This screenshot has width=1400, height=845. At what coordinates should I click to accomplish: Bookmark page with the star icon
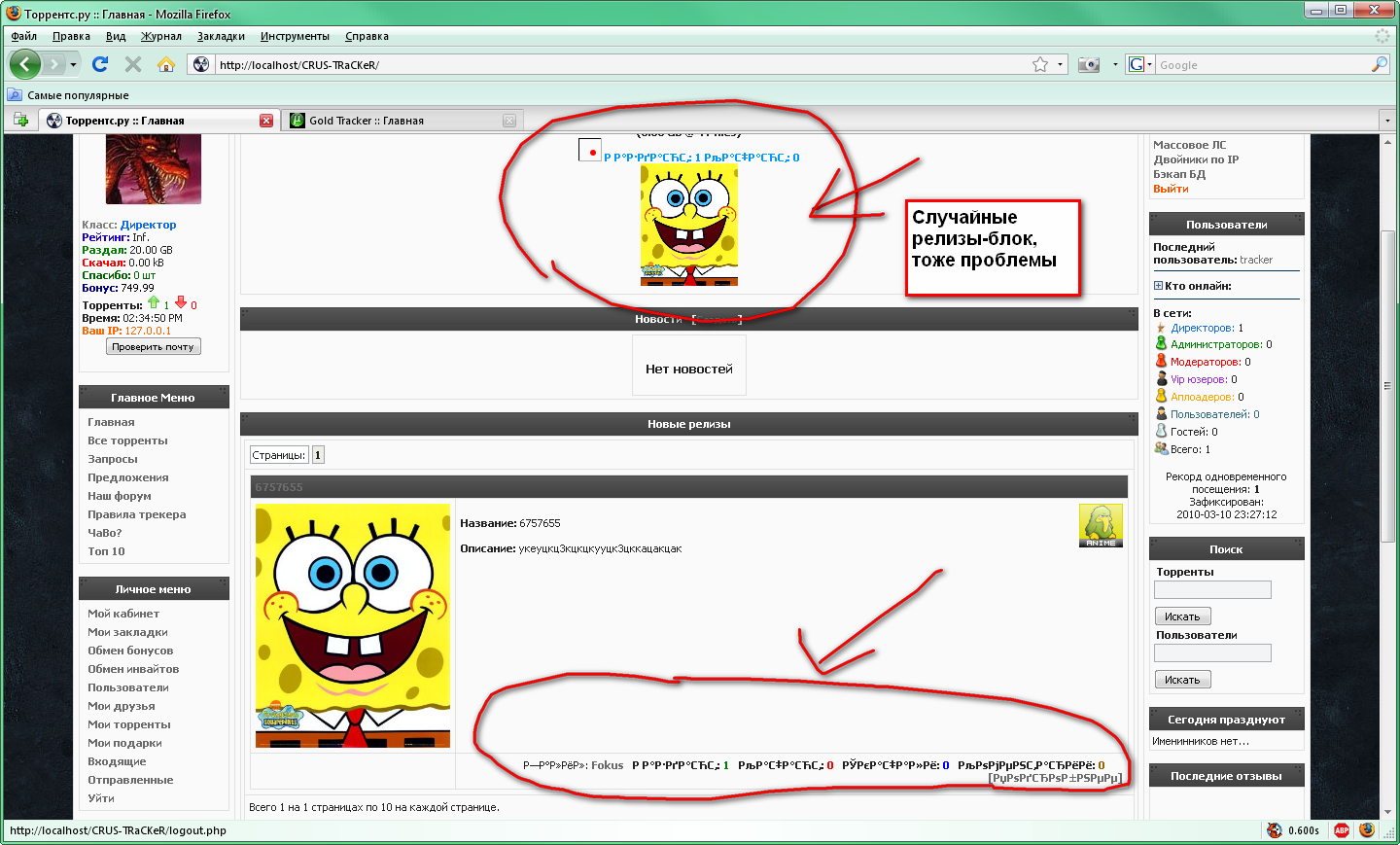(x=1040, y=64)
